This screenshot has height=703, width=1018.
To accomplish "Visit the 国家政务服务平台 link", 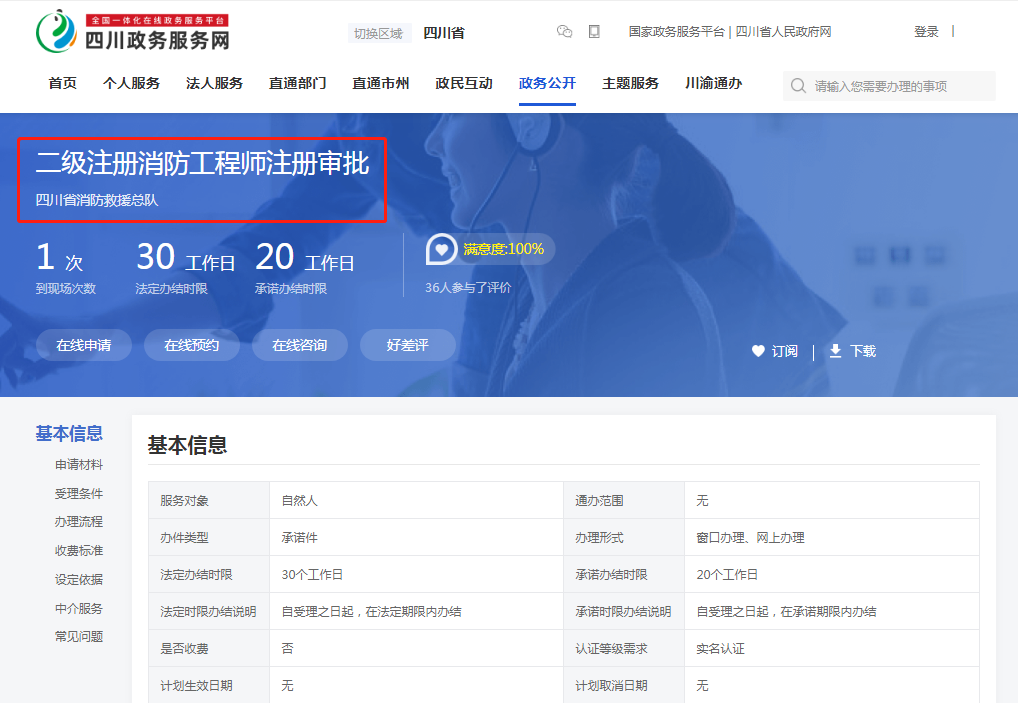I will pyautogui.click(x=676, y=32).
